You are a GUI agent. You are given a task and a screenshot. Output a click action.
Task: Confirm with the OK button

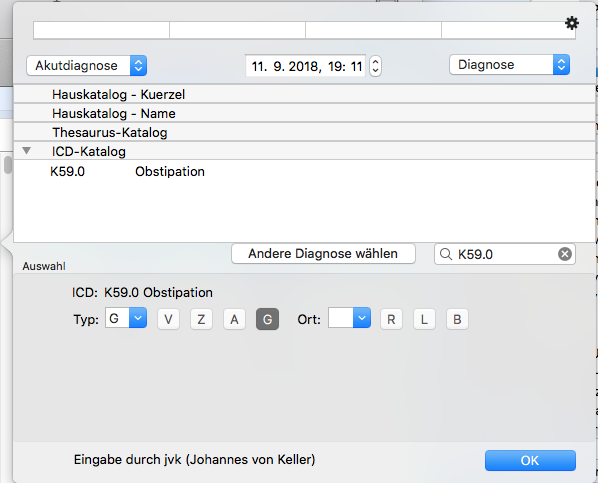click(530, 460)
